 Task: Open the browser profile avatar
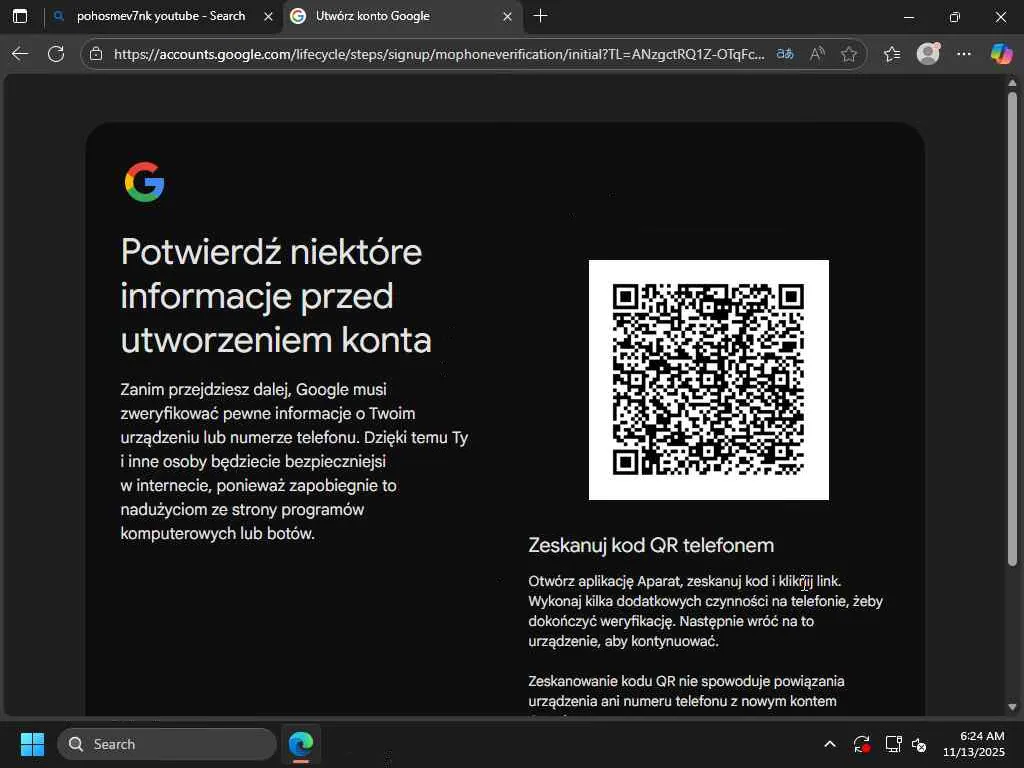click(x=928, y=54)
